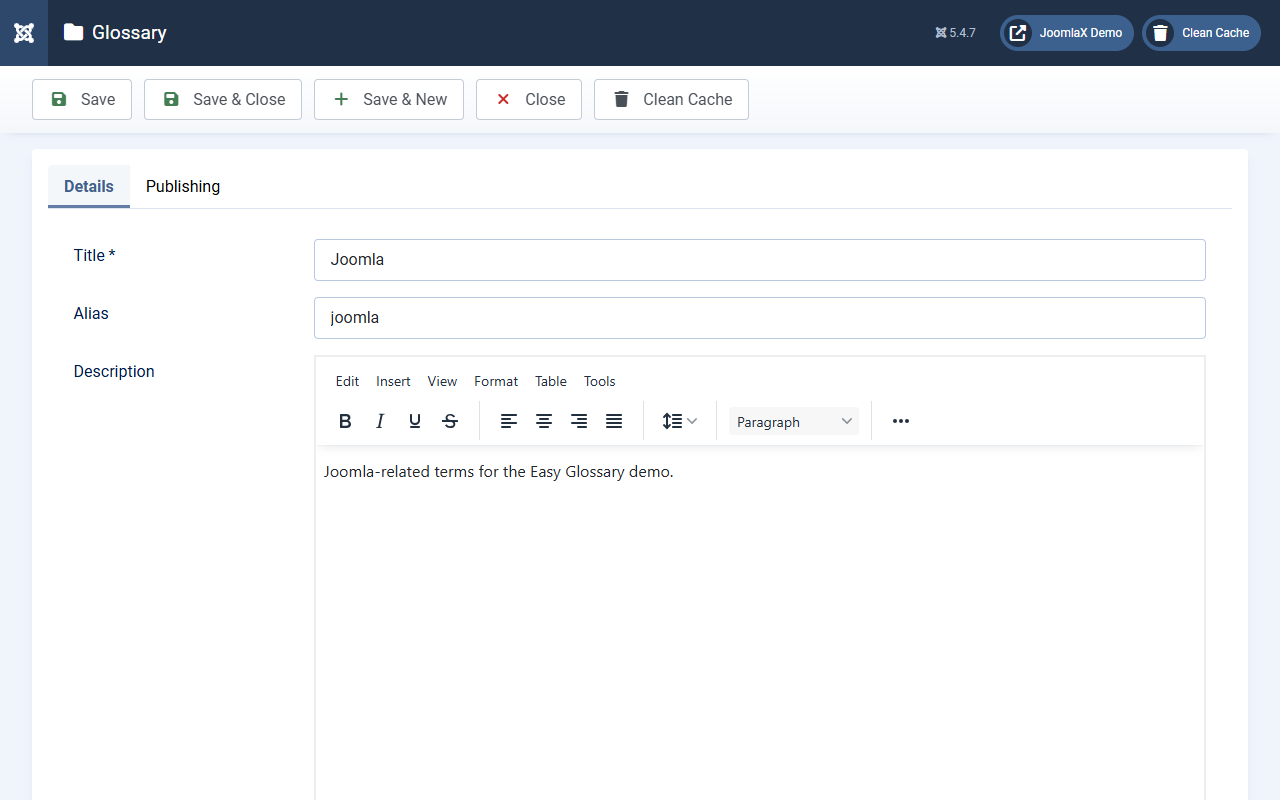Open the line height dropdown
This screenshot has height=800, width=1280.
pyautogui.click(x=680, y=421)
